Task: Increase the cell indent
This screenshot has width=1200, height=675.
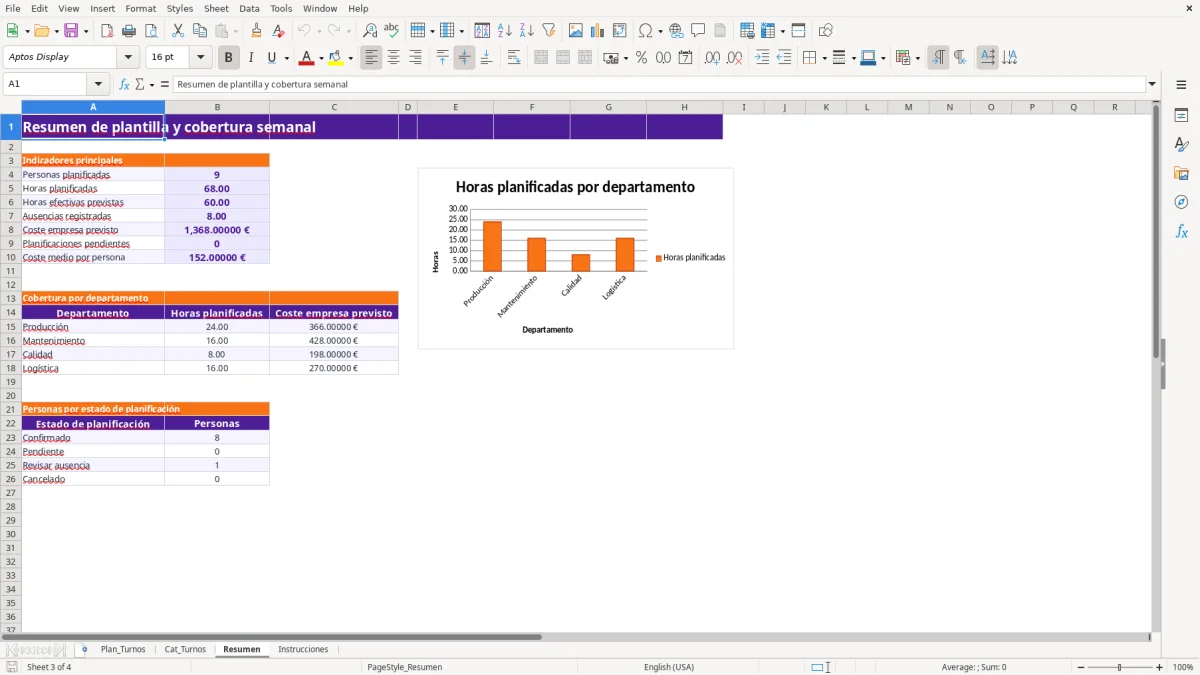Action: coord(762,58)
